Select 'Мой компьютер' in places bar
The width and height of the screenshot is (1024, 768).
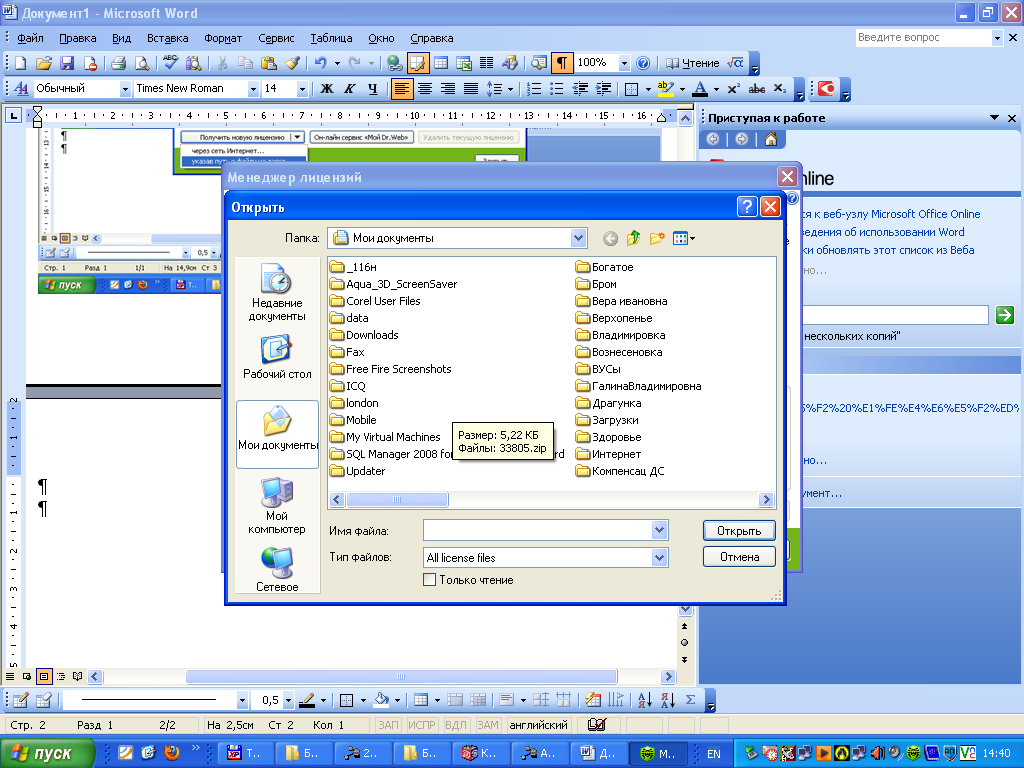[x=277, y=505]
